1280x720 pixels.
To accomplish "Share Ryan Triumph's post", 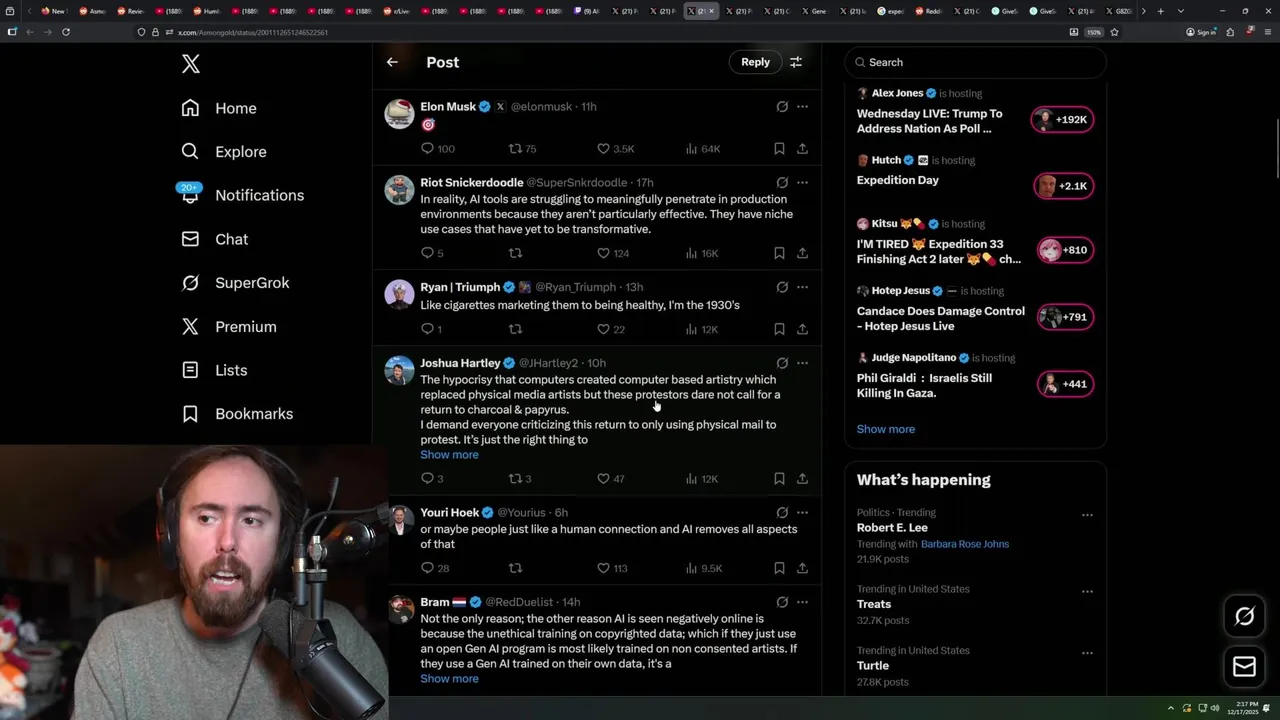I will 802,329.
